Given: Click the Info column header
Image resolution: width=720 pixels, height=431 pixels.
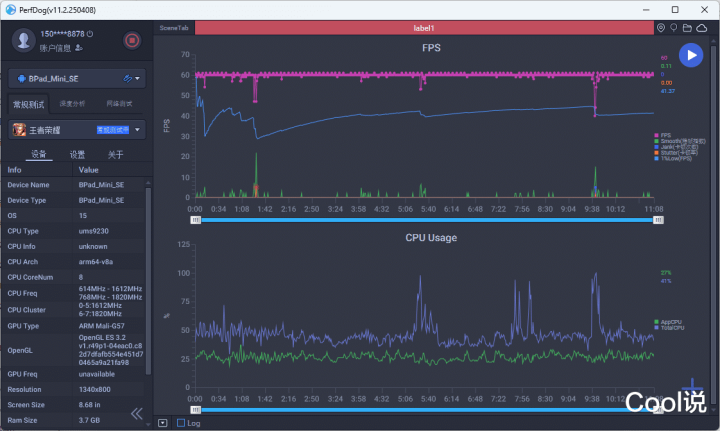Looking at the screenshot, I should pyautogui.click(x=14, y=170).
